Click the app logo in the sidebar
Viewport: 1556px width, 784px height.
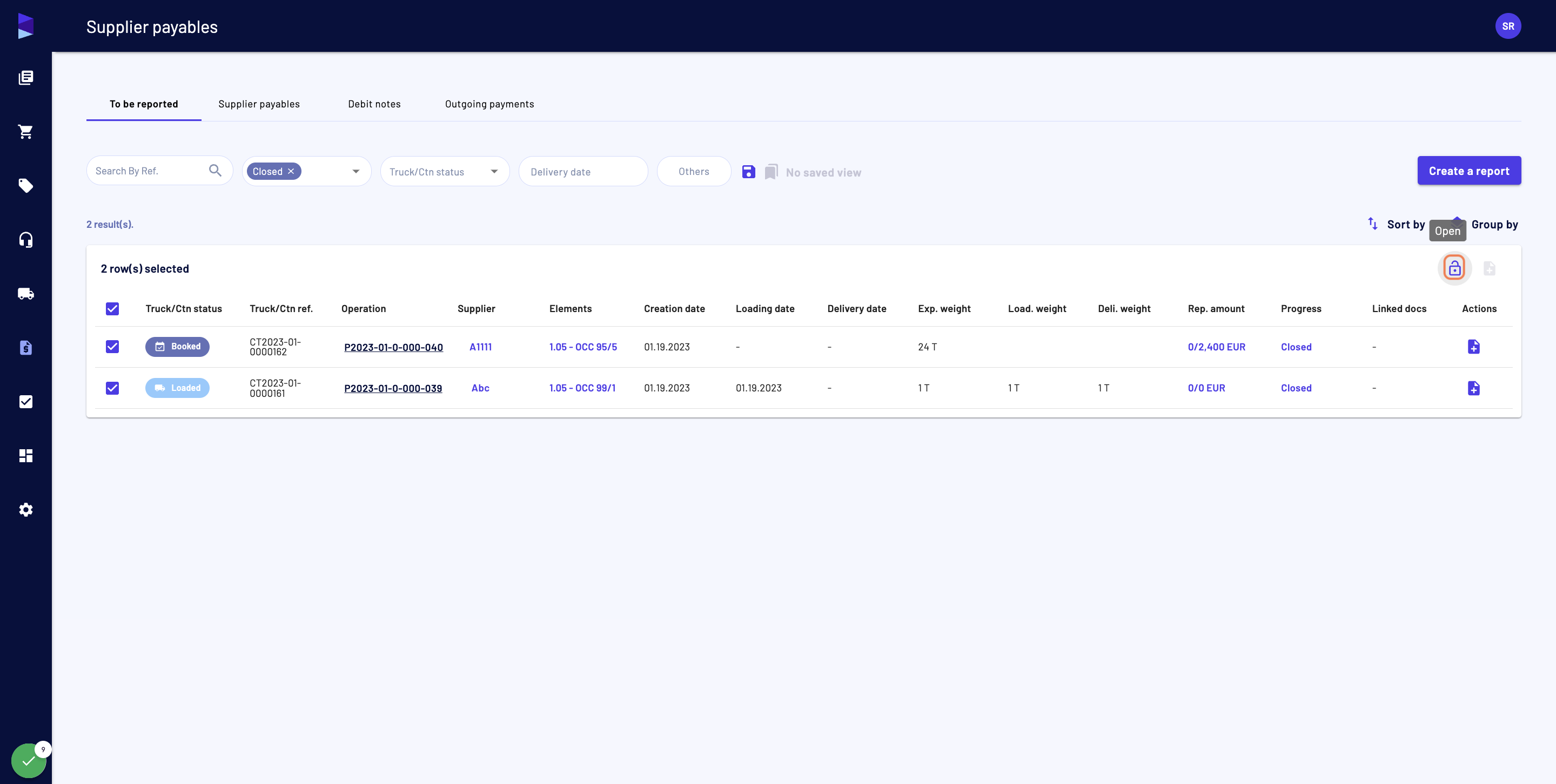click(x=25, y=26)
